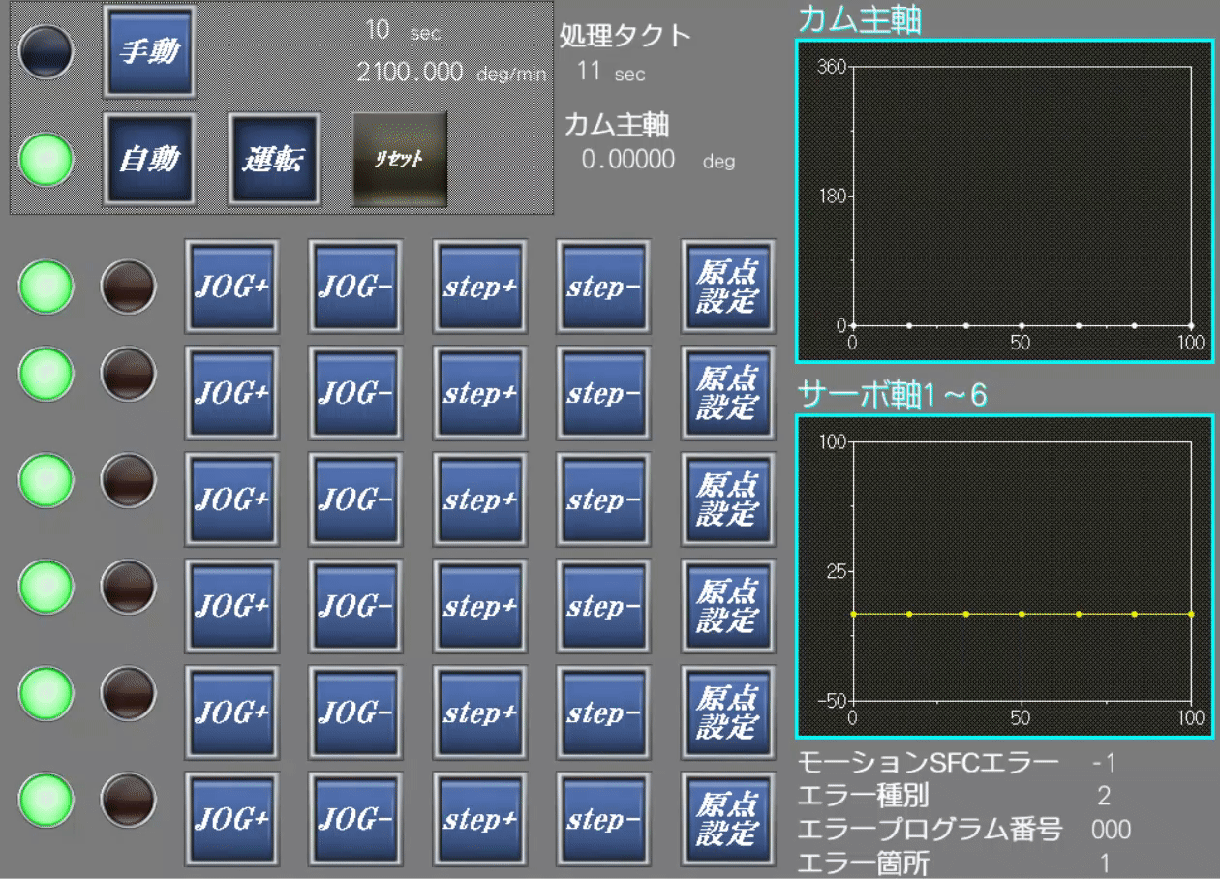The image size is (1220, 879).
Task: Click step+ in the first servo row
Action: tap(480, 286)
